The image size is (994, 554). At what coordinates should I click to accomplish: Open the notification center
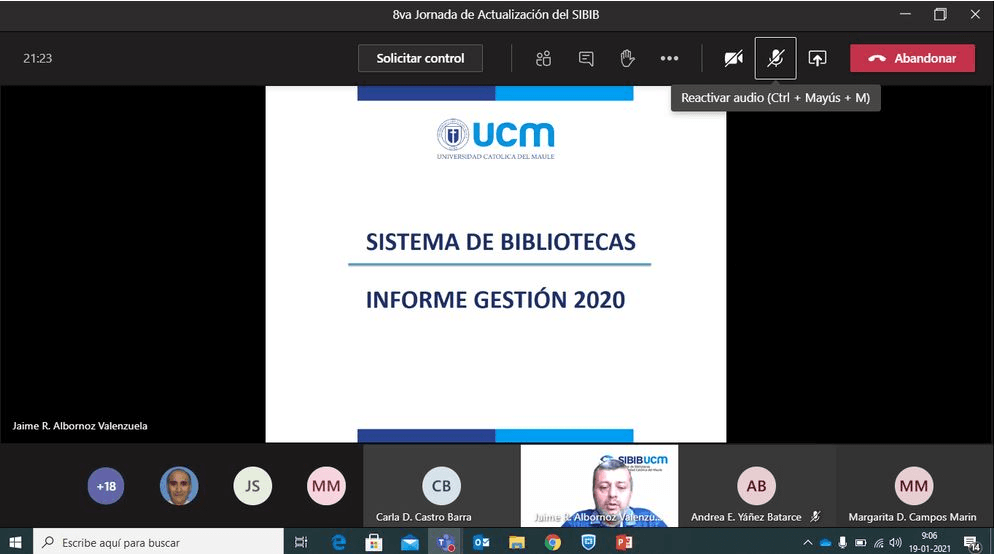tap(971, 542)
